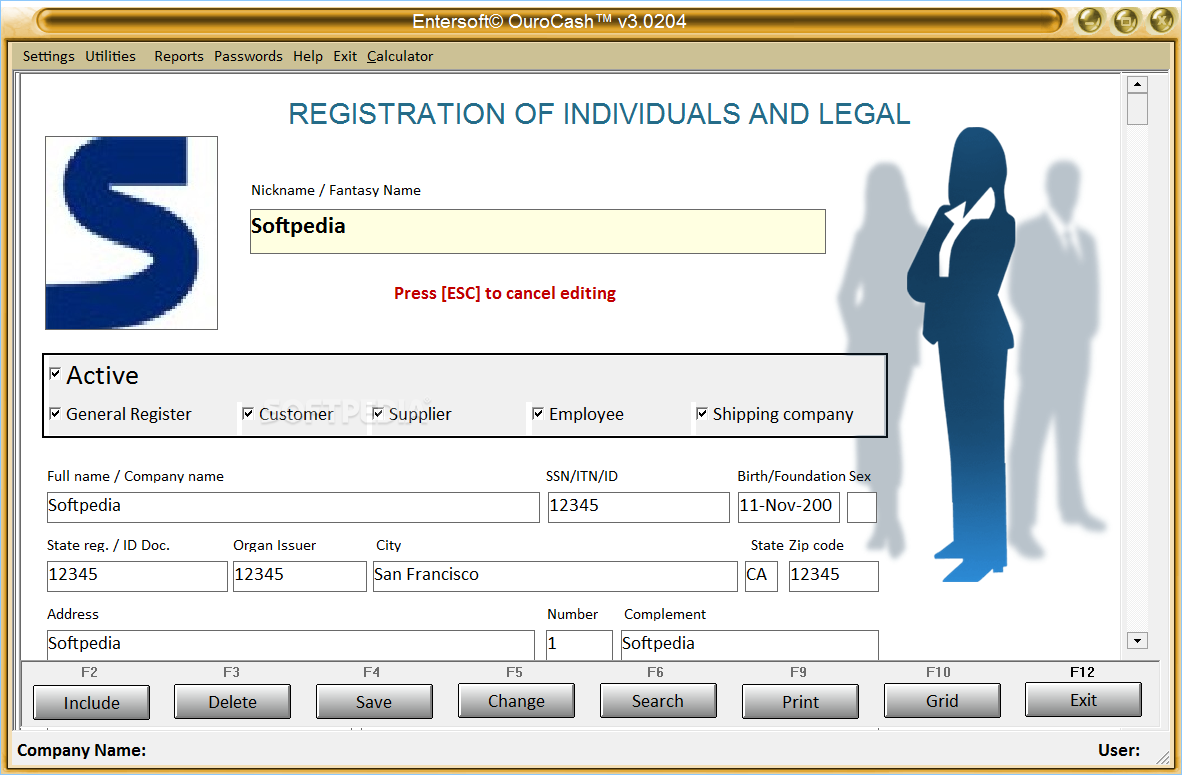
Task: Click the State reg. / ID Doc. field
Action: click(x=137, y=576)
